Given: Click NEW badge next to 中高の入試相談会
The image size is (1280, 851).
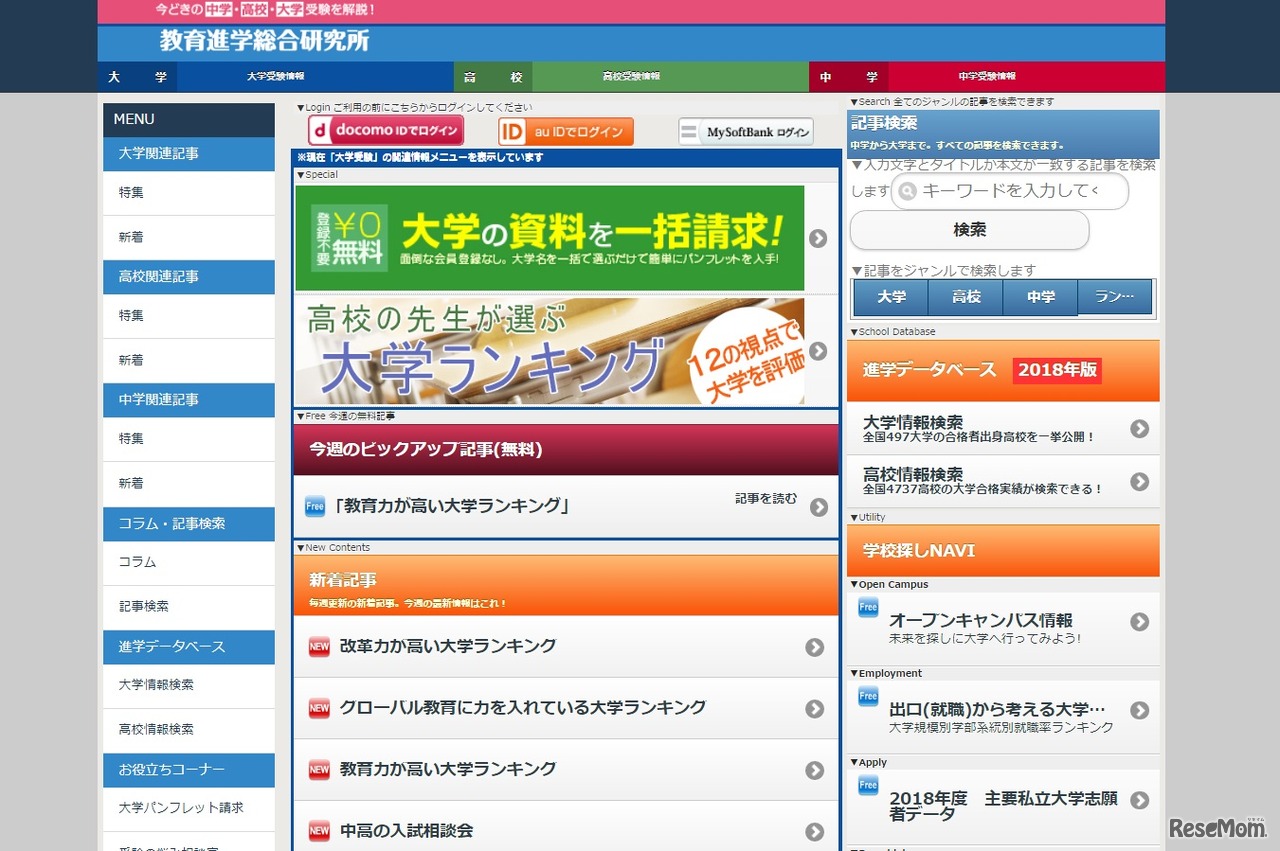Looking at the screenshot, I should [x=319, y=831].
